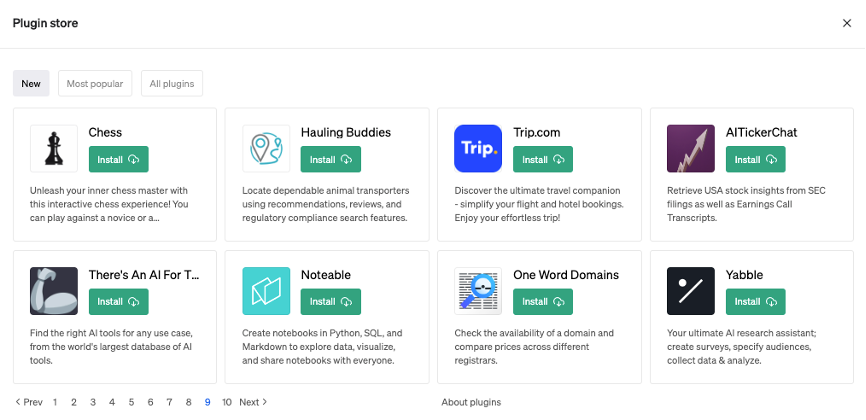The height and width of the screenshot is (420, 866).
Task: Install the Chess plugin
Action: pyautogui.click(x=118, y=159)
